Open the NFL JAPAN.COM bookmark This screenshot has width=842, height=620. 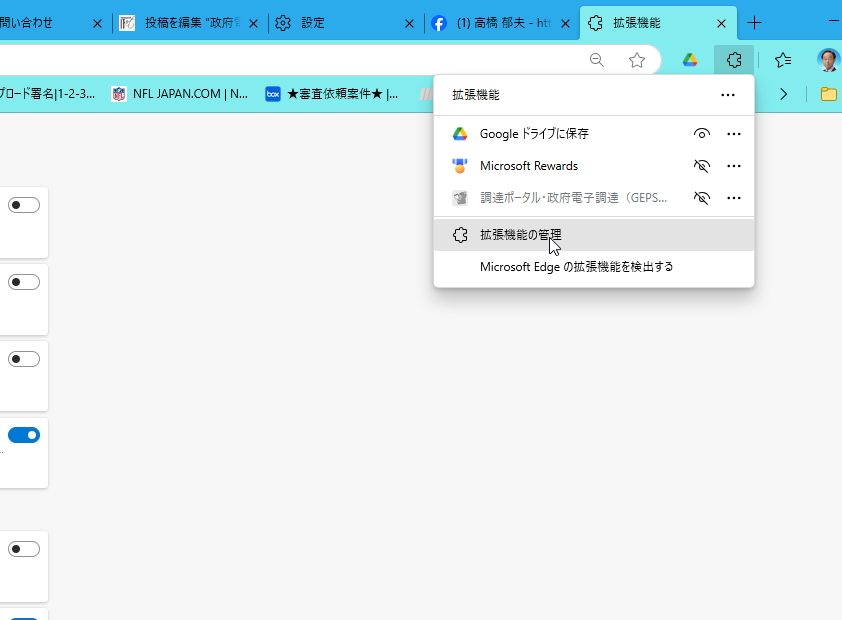click(x=180, y=94)
